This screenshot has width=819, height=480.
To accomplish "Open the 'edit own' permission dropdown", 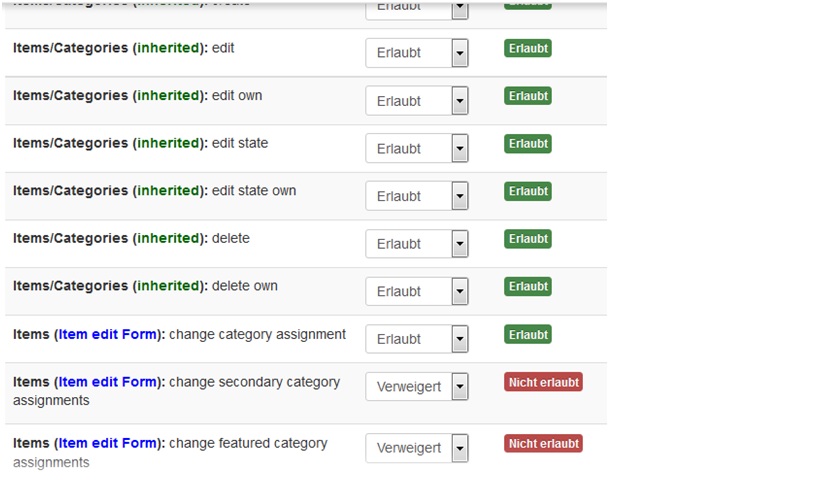I will coord(417,101).
